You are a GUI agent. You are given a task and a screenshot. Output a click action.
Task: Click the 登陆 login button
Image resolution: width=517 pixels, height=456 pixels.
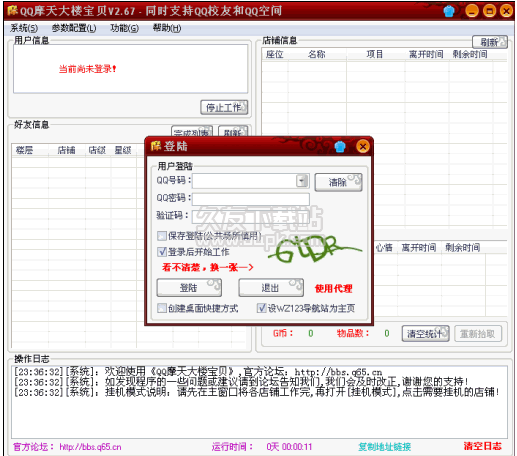[x=189, y=288]
